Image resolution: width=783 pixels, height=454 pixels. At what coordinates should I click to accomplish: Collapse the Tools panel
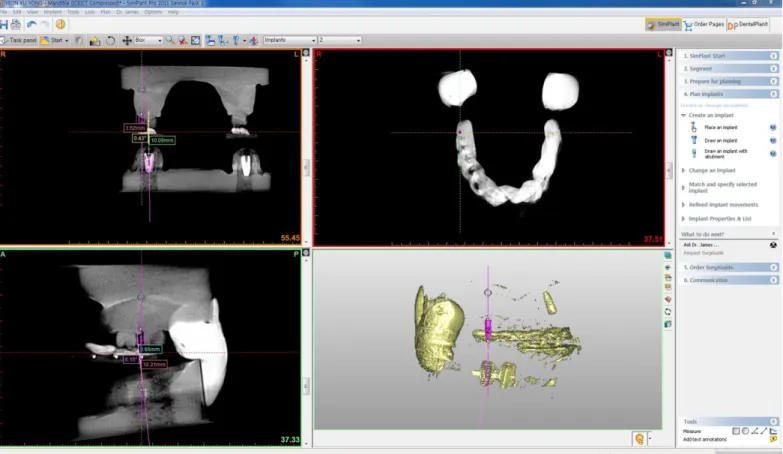[x=774, y=422]
